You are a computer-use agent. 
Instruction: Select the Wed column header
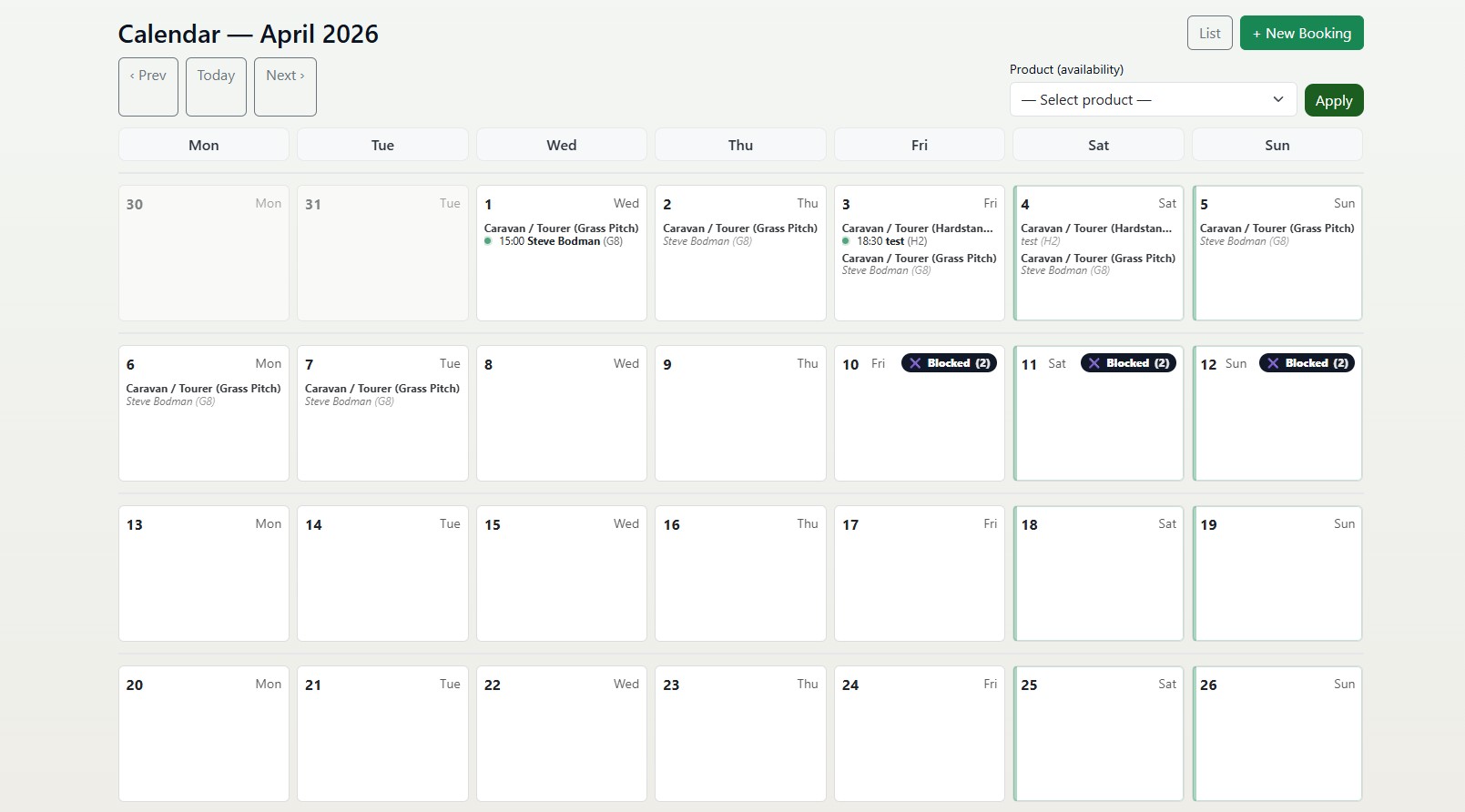pyautogui.click(x=561, y=144)
